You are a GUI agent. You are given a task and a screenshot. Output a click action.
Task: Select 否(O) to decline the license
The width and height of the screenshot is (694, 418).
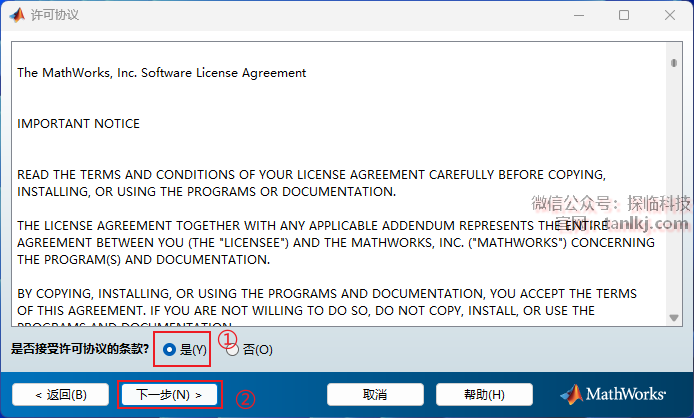pos(233,349)
